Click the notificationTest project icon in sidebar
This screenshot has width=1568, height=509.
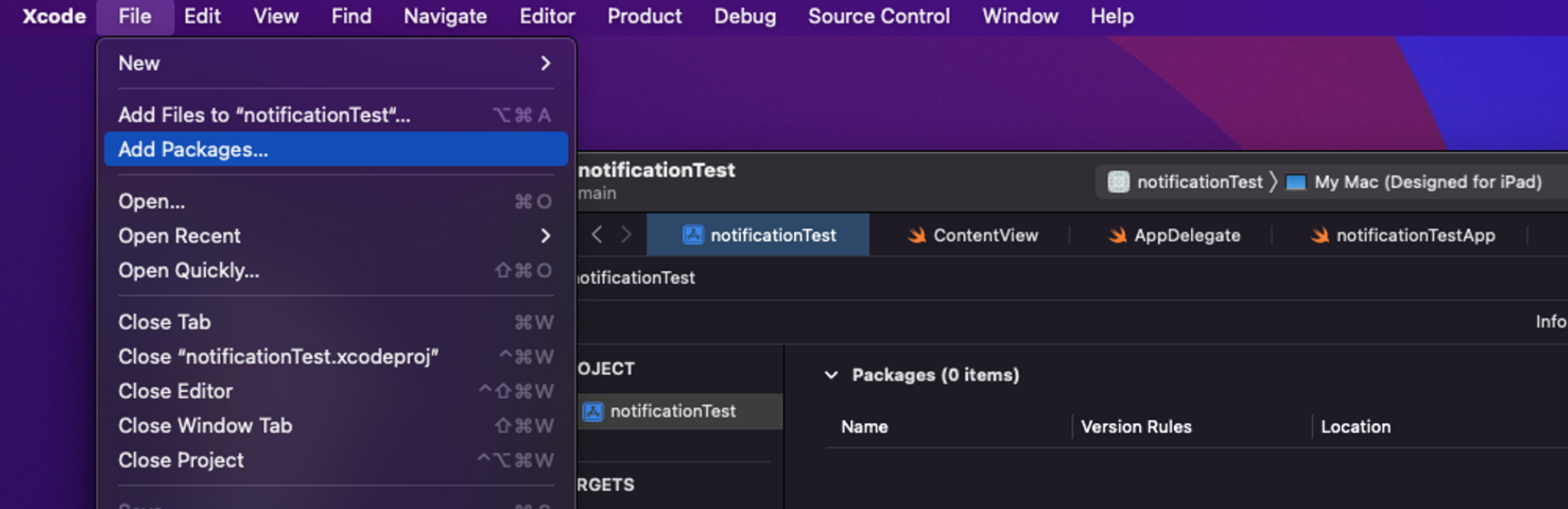click(x=593, y=412)
